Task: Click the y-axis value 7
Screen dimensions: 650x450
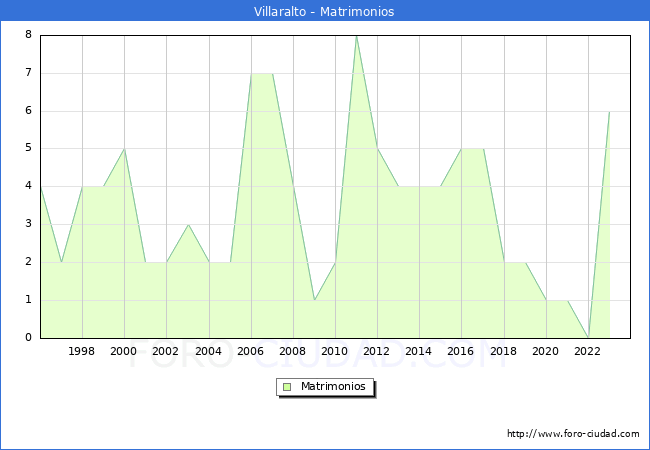Action: point(29,73)
